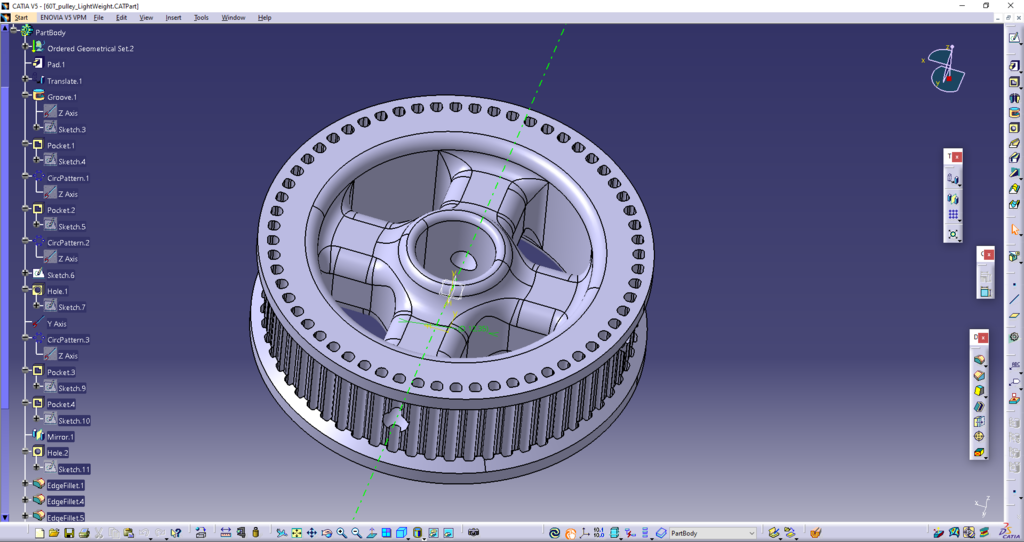Collapse the Pocket.1 tree node
The image size is (1024, 542).
click(x=25, y=144)
